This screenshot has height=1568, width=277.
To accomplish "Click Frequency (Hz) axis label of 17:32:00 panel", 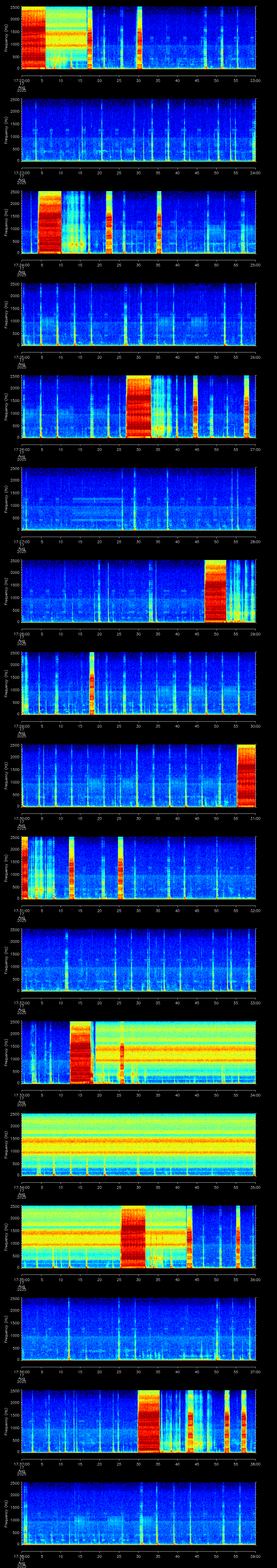I will coord(6,960).
